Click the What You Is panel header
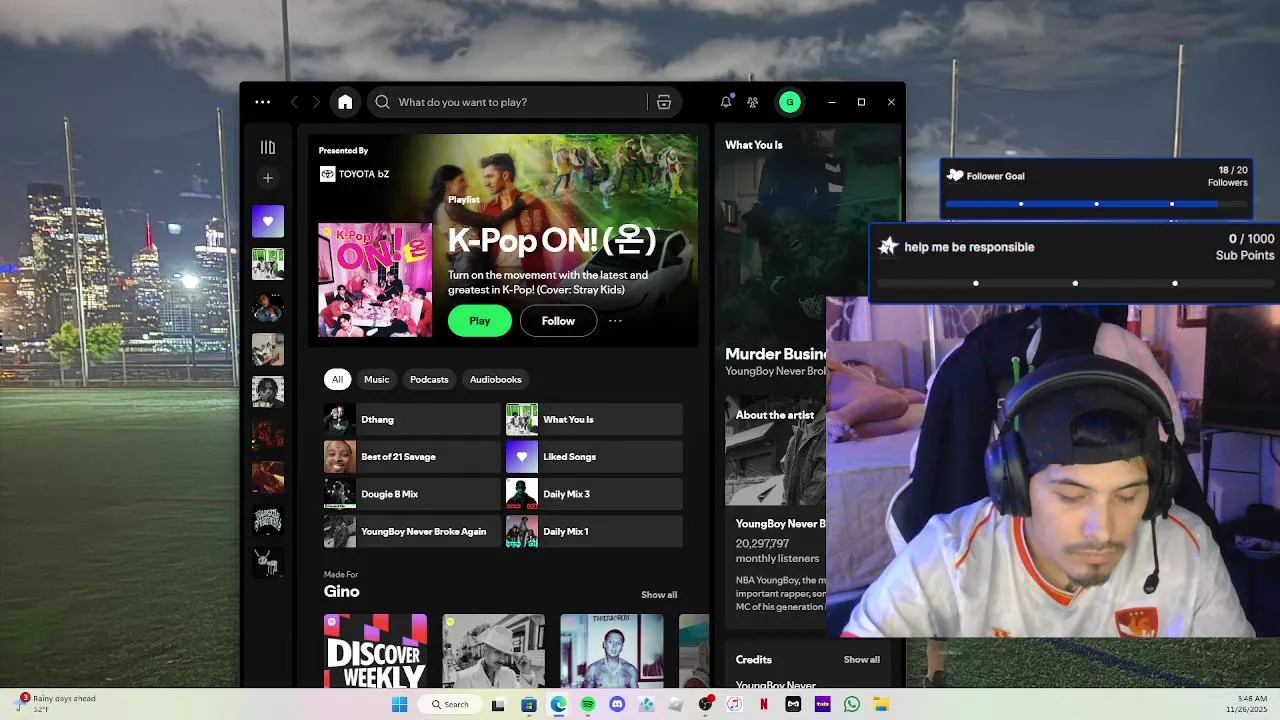 (754, 145)
